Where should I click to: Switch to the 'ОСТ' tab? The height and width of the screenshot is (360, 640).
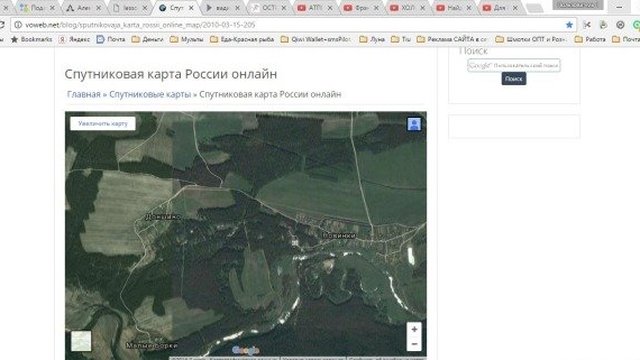[x=269, y=8]
